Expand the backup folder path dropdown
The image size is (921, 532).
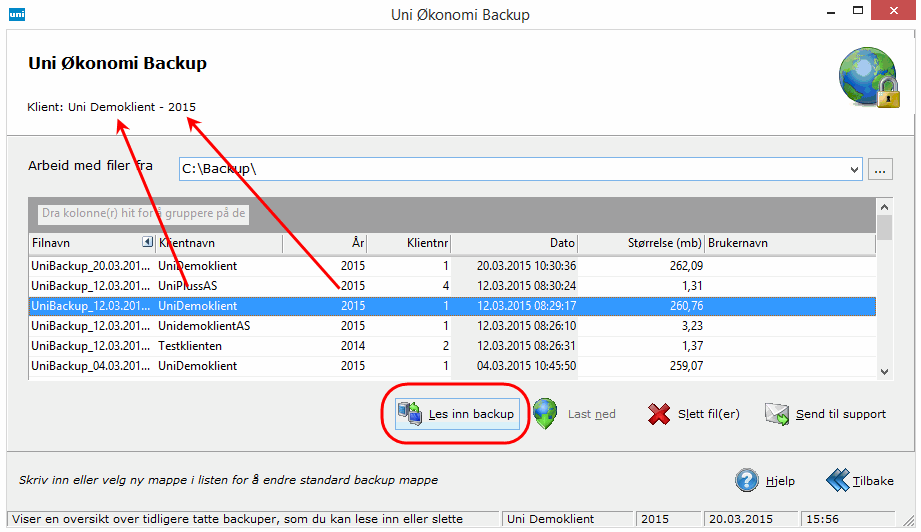tap(853, 169)
